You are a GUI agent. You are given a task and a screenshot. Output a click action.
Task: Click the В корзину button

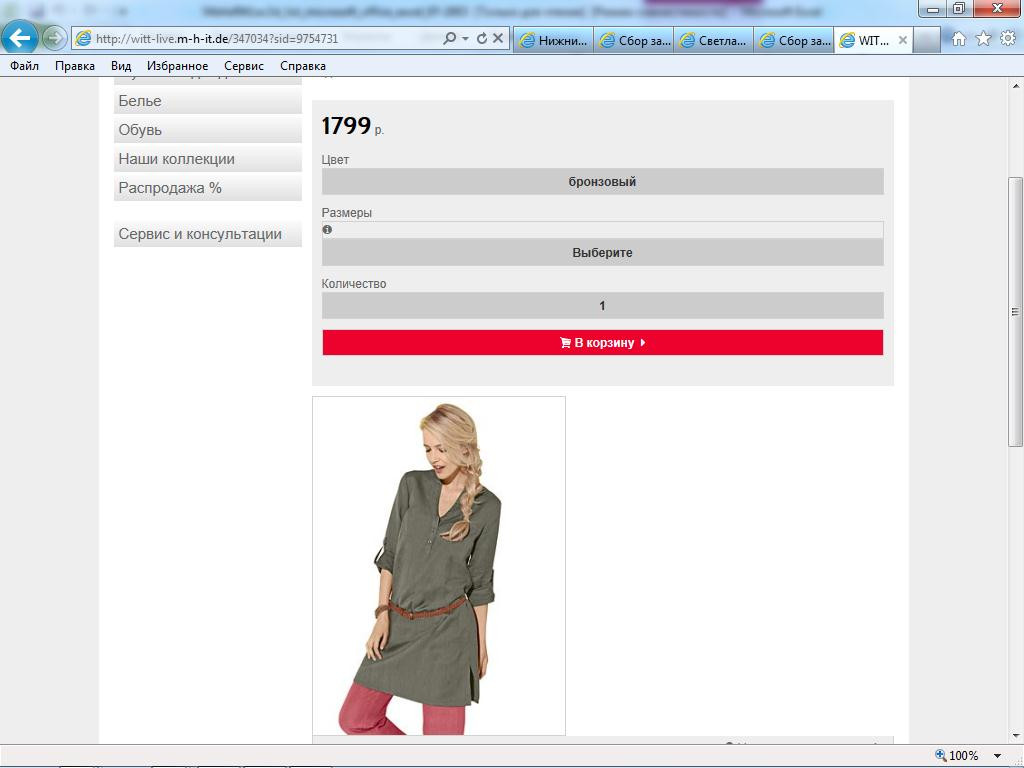tap(602, 342)
